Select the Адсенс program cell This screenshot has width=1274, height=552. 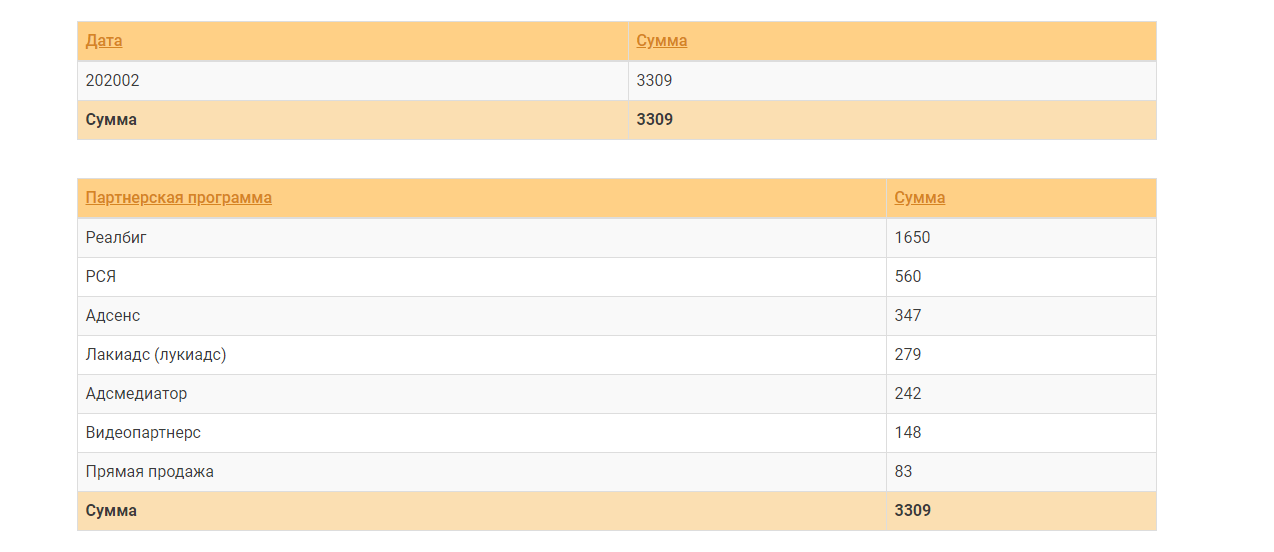pyautogui.click(x=113, y=315)
